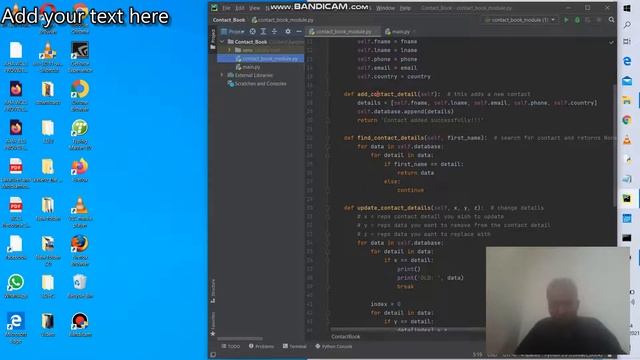Viewport: 640px width, 360px height.
Task: Open Mail app from taskbar
Action: [627, 81]
